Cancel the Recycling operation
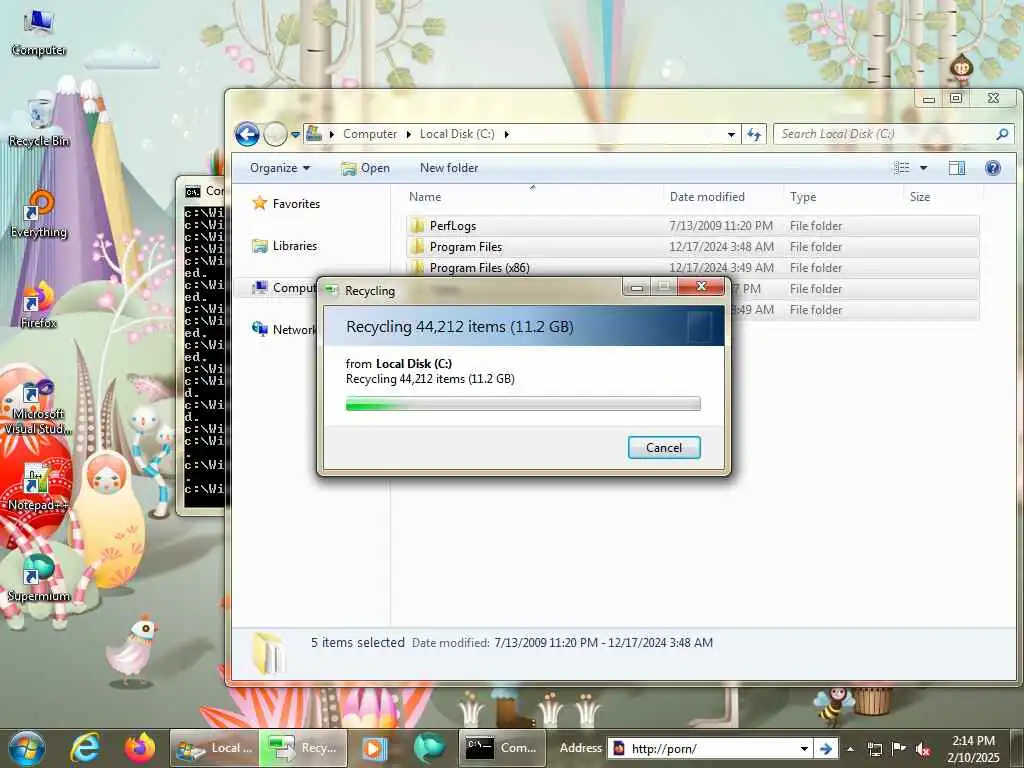This screenshot has width=1024, height=768. tap(664, 448)
